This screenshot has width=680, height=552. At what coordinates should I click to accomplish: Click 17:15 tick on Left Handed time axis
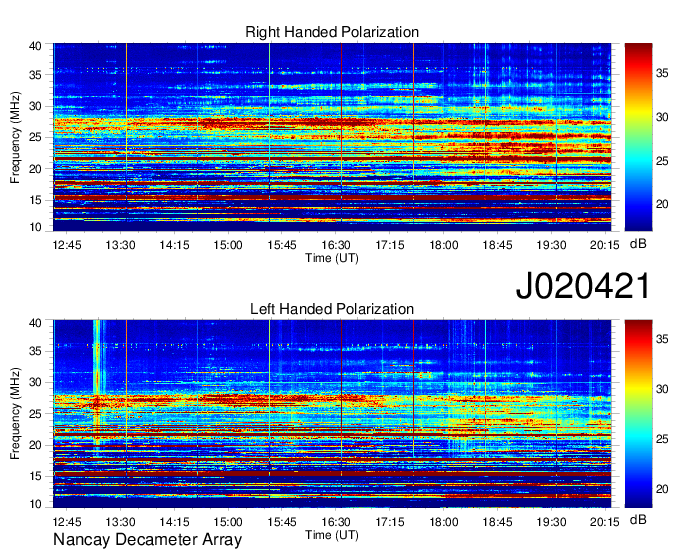(390, 522)
